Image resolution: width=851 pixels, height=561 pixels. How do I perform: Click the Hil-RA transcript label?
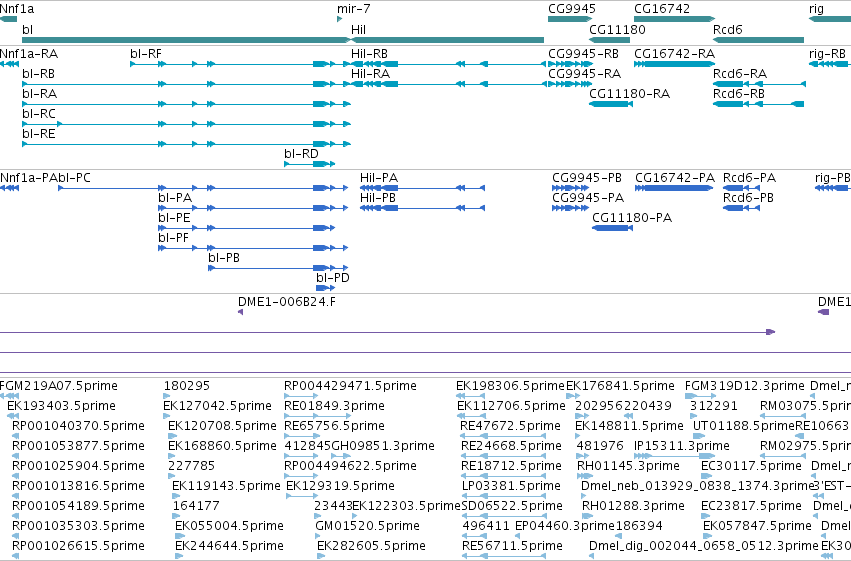click(370, 74)
